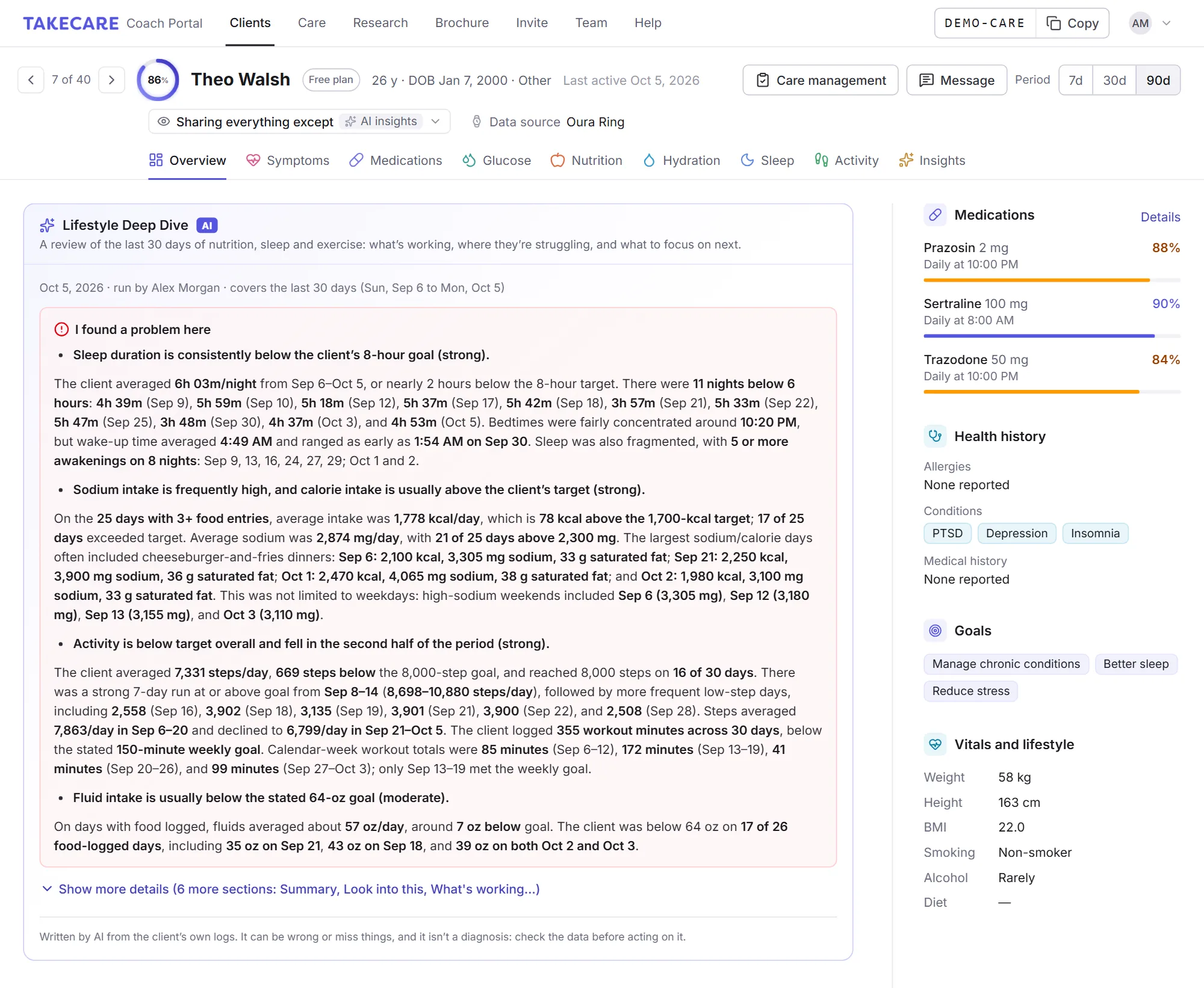This screenshot has height=988, width=1204.
Task: Click the PTSD condition tag
Action: (948, 534)
